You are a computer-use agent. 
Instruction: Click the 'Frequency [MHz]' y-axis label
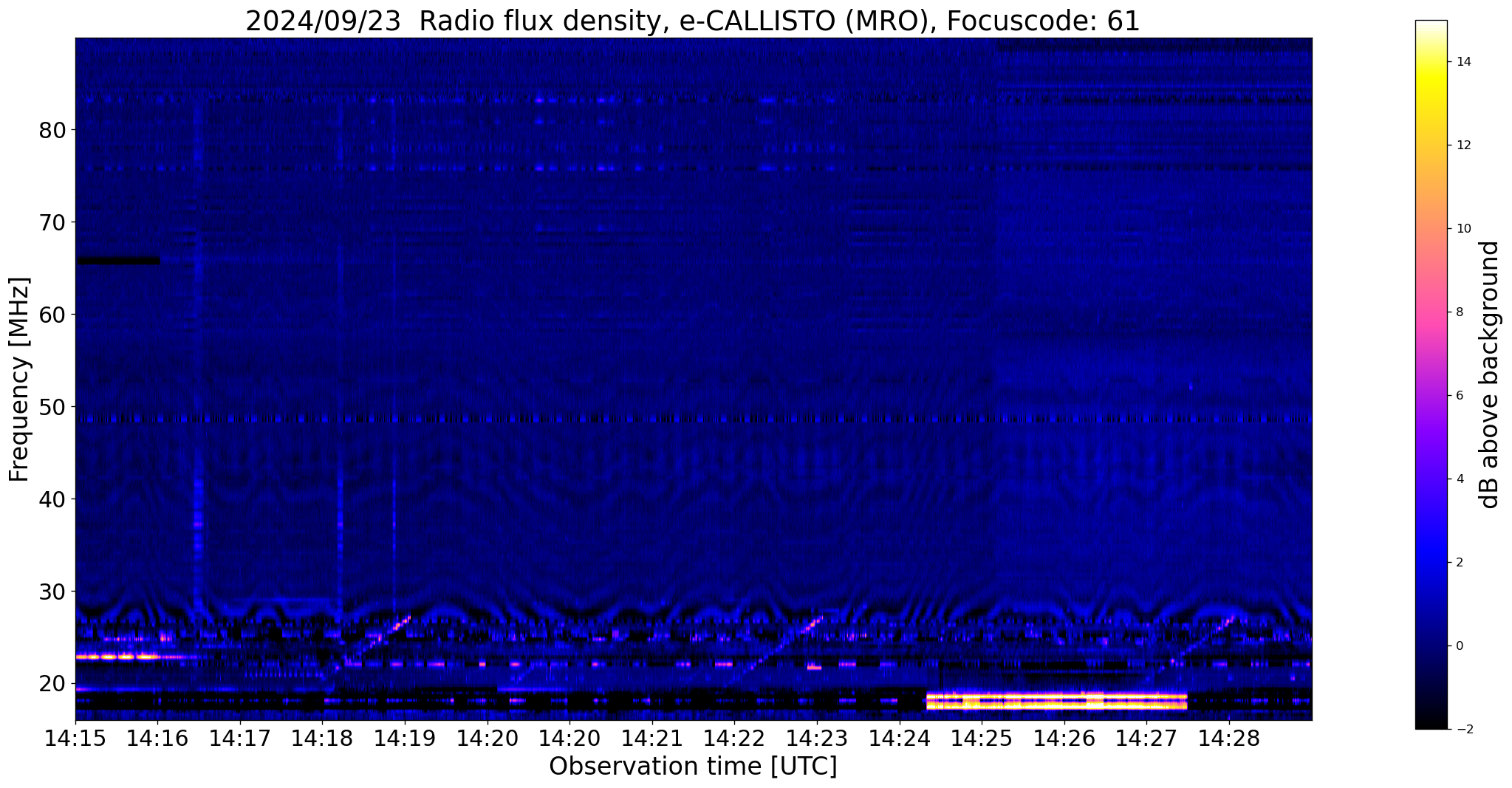pos(19,380)
